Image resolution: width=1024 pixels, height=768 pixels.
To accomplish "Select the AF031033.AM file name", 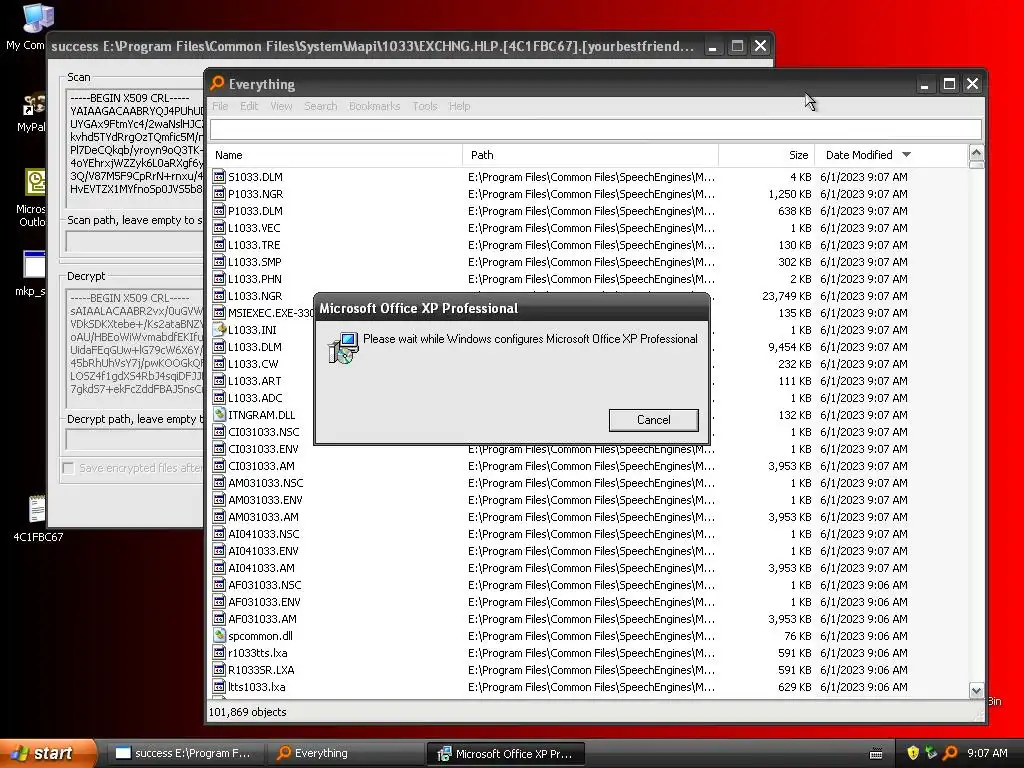I will [x=263, y=618].
